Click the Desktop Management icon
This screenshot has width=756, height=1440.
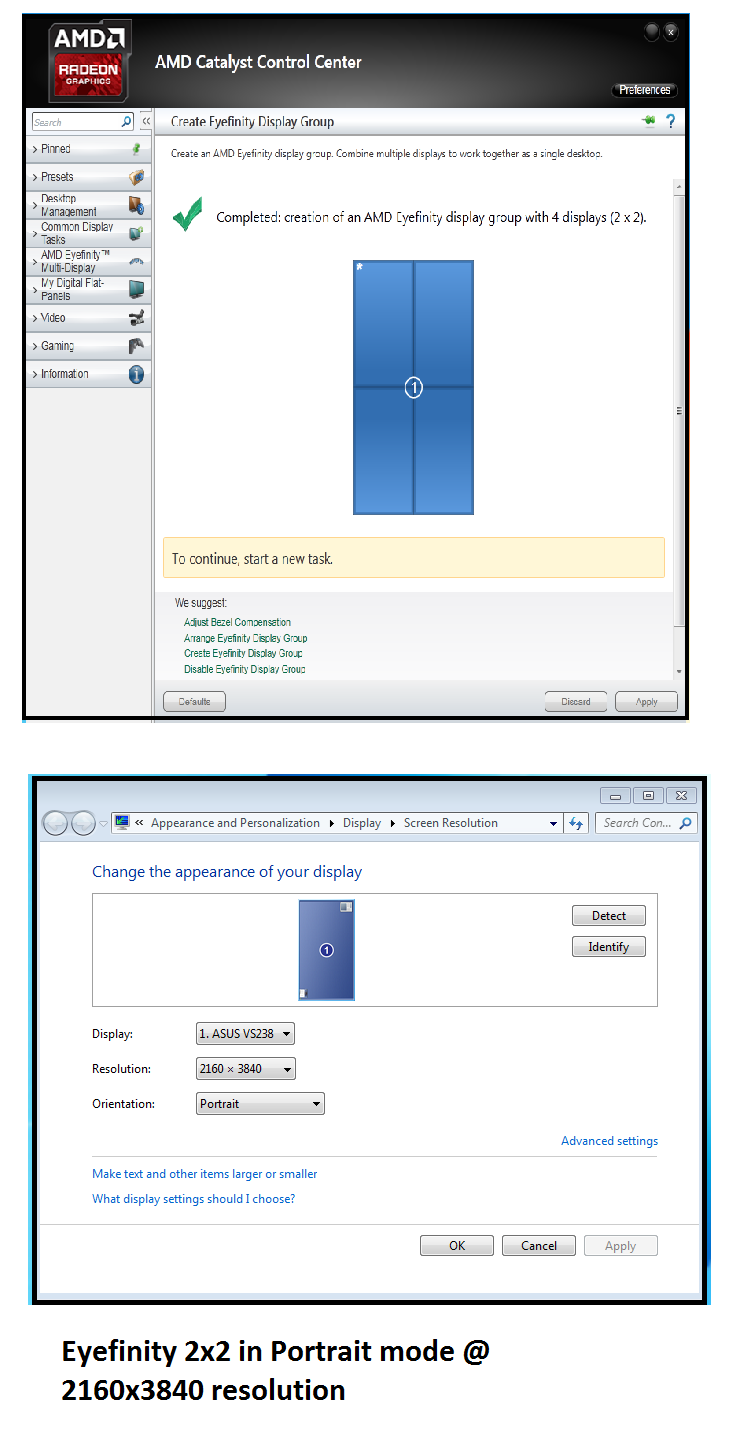[136, 205]
